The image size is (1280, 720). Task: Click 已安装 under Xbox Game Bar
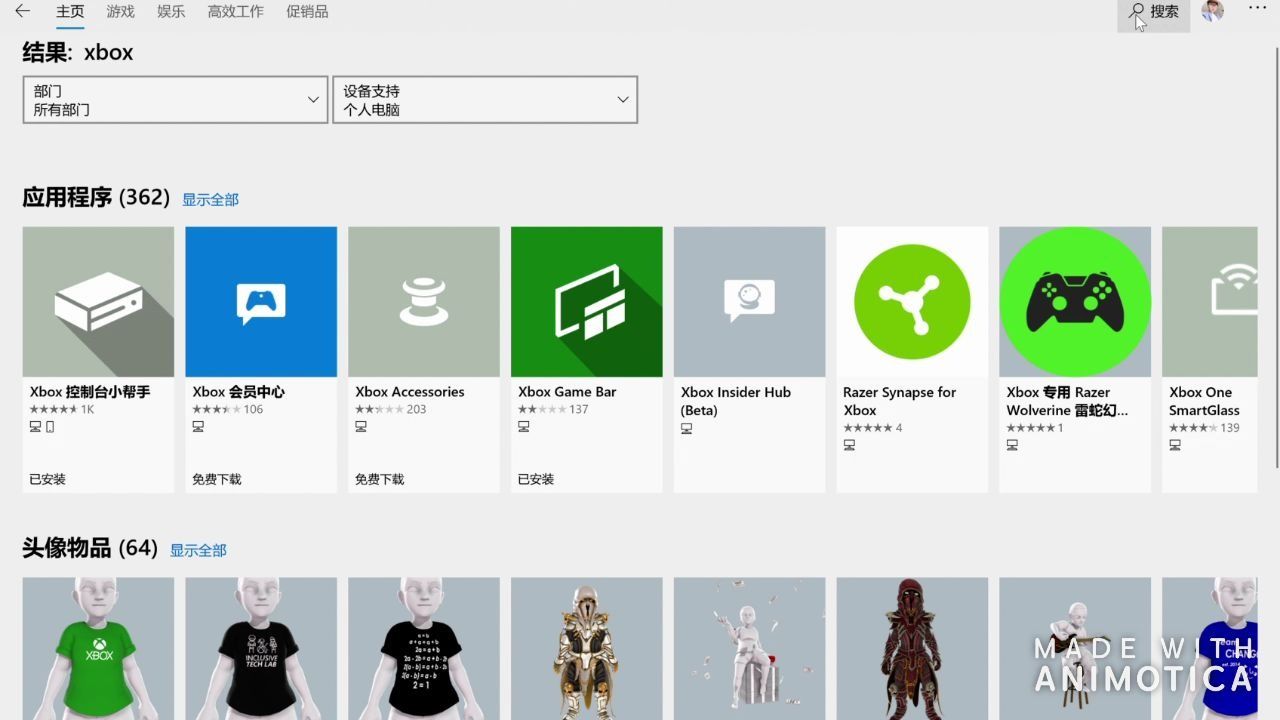tap(536, 480)
